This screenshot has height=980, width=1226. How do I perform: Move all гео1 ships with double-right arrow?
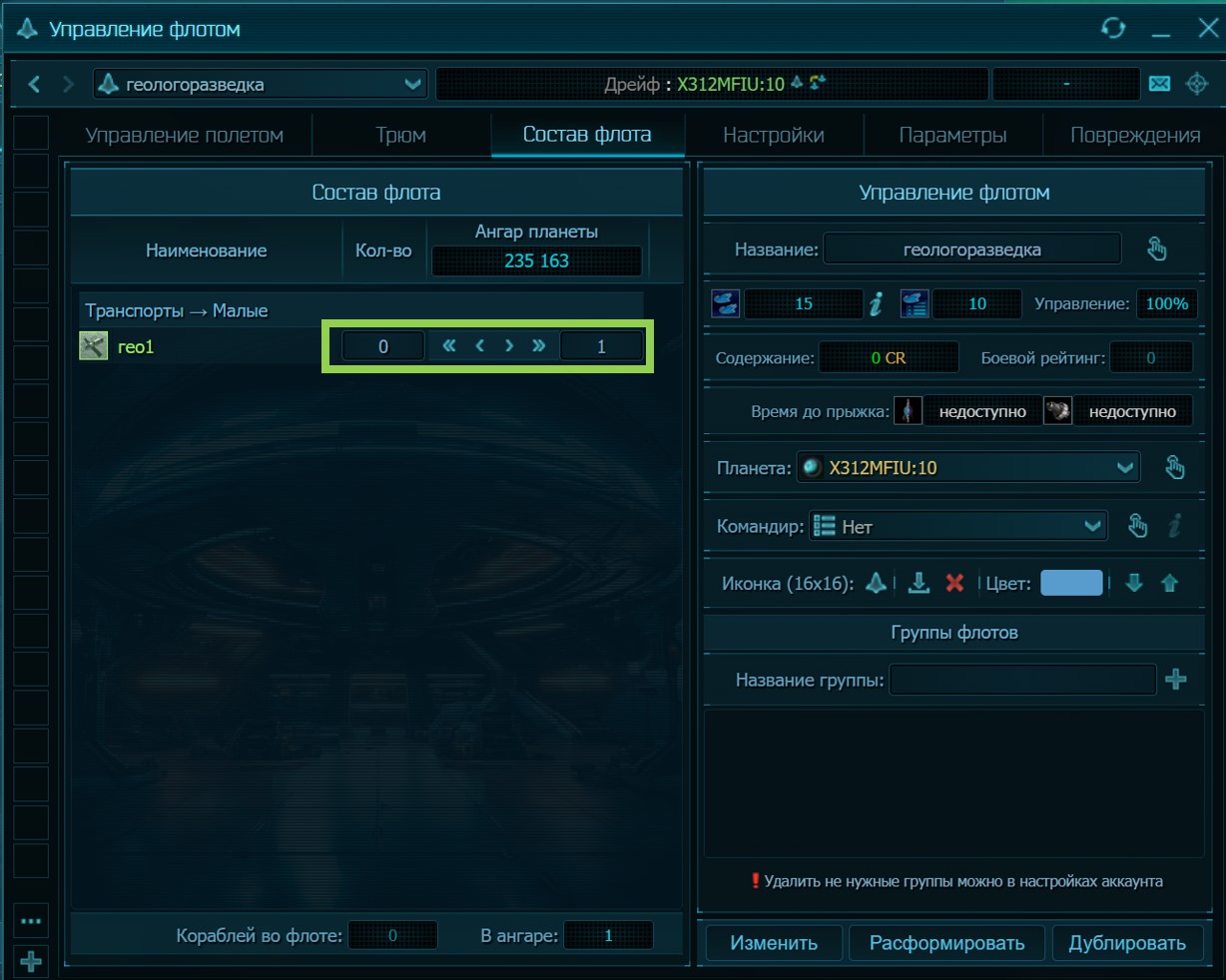[x=539, y=346]
